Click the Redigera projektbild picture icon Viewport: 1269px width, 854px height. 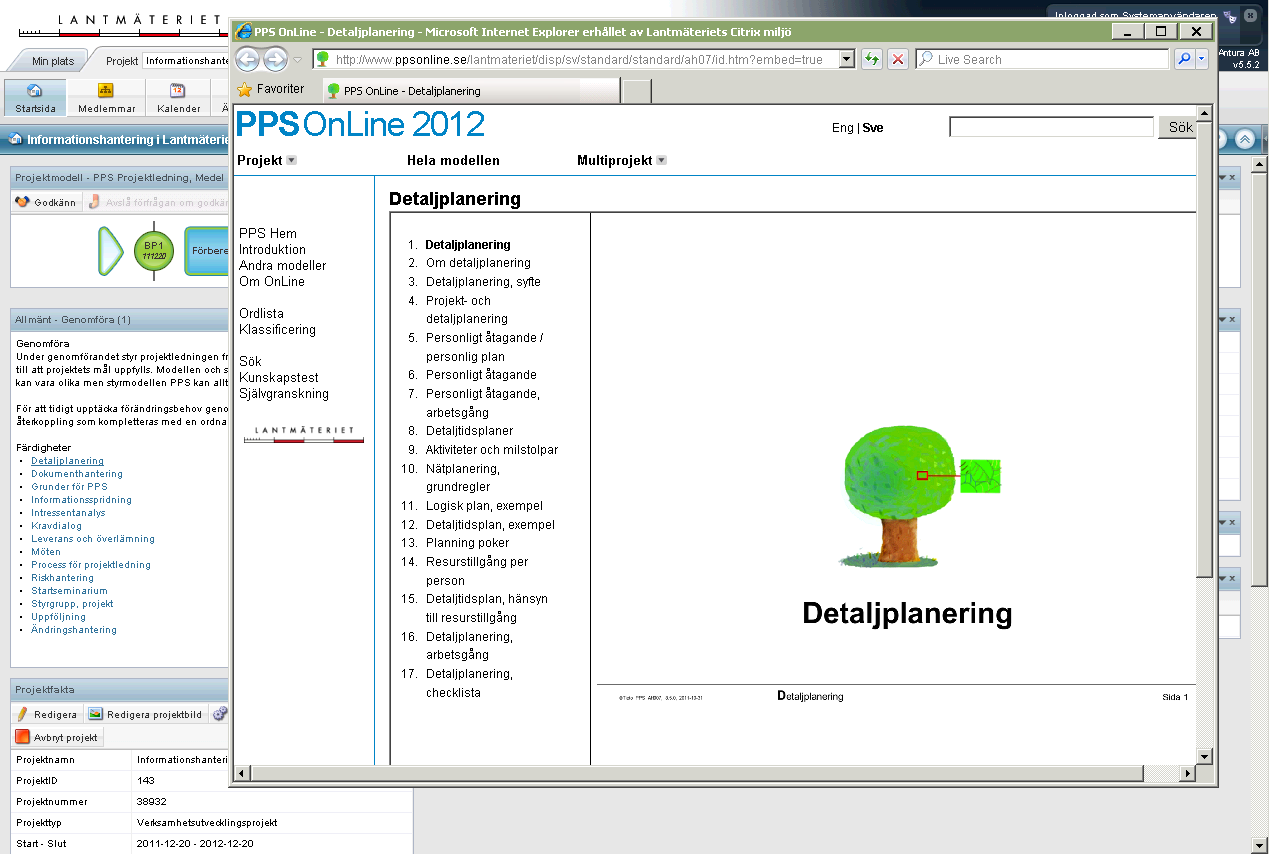tap(96, 714)
